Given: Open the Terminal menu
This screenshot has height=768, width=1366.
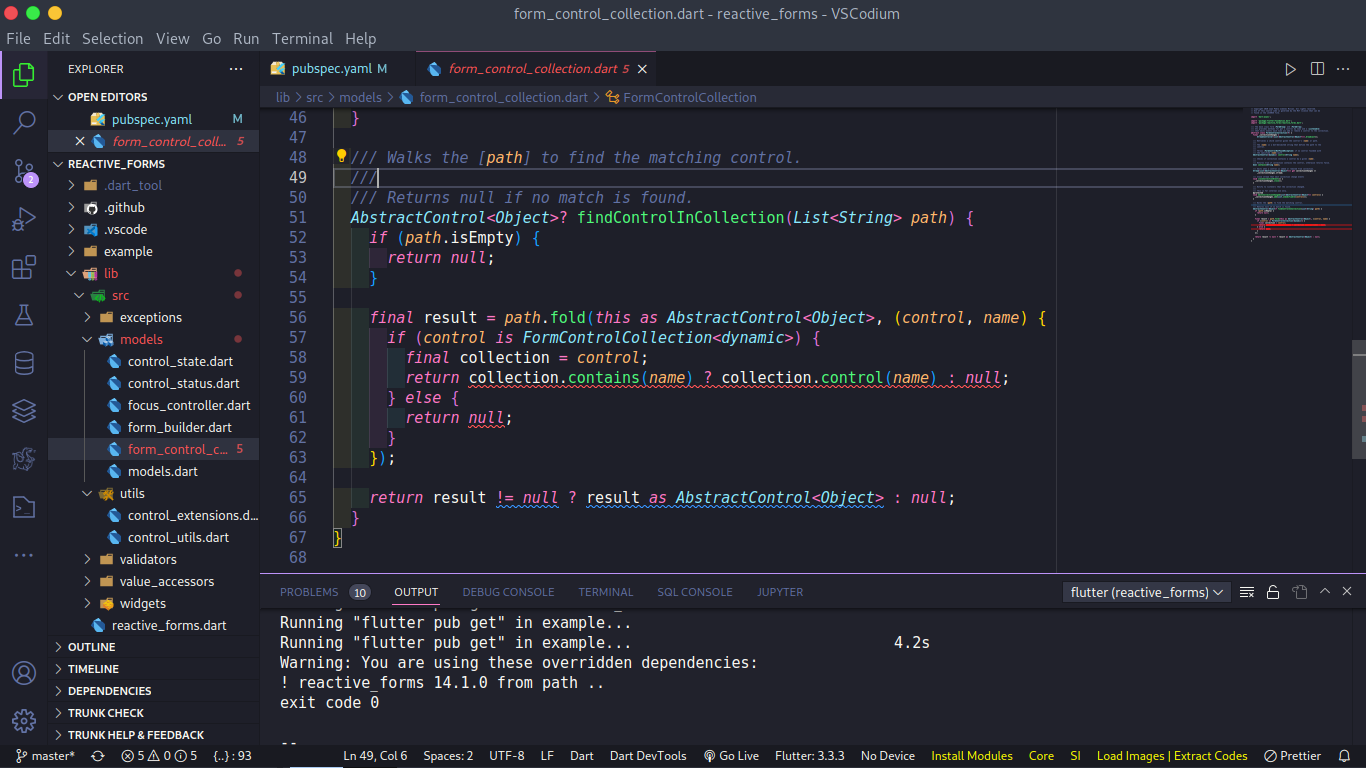Looking at the screenshot, I should click(302, 38).
